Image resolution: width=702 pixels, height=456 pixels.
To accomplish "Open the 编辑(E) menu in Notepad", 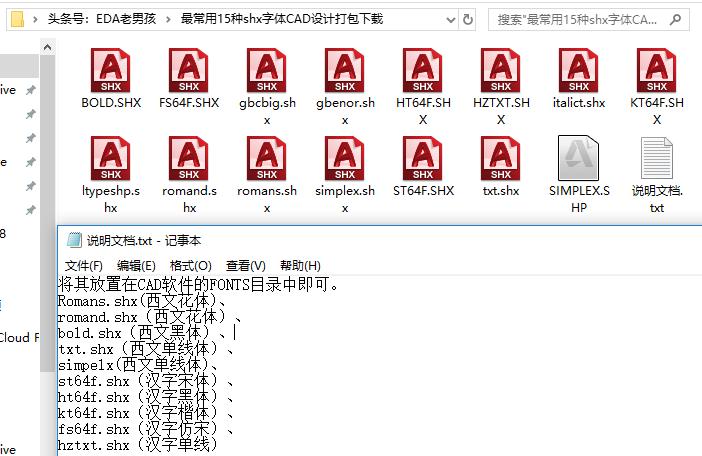I will 136,266.
